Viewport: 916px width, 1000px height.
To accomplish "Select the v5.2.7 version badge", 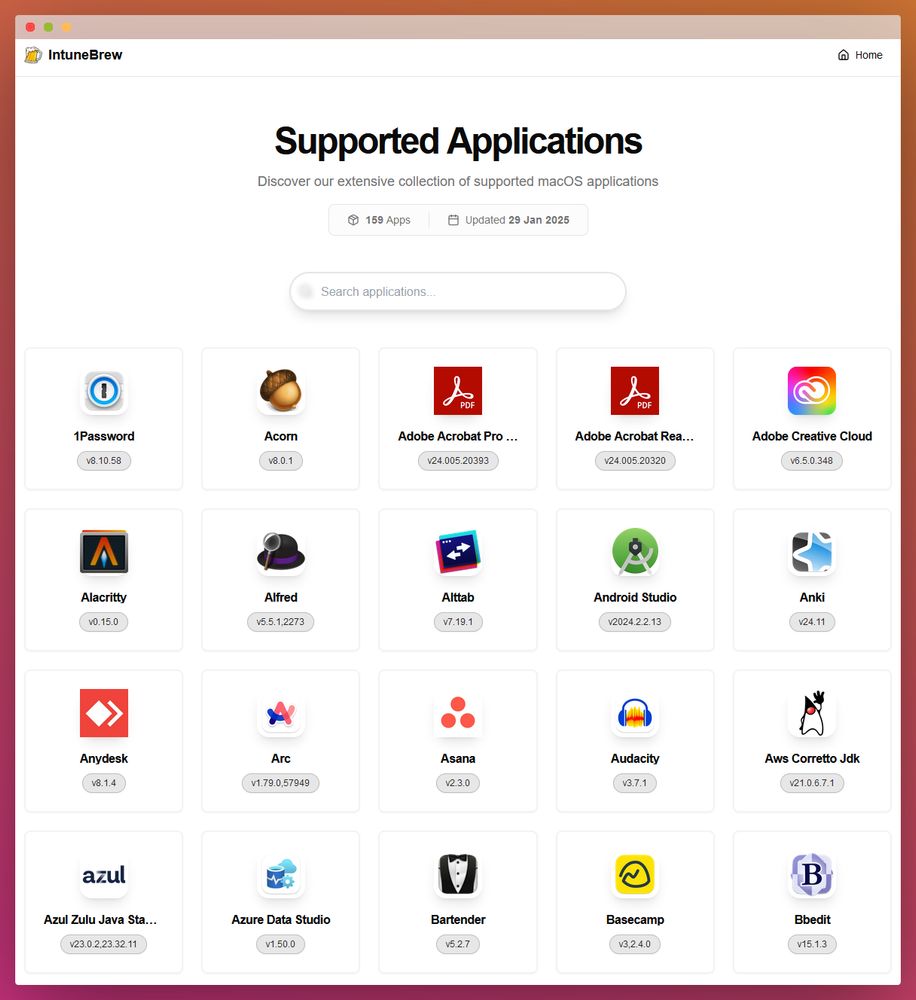I will (458, 944).
